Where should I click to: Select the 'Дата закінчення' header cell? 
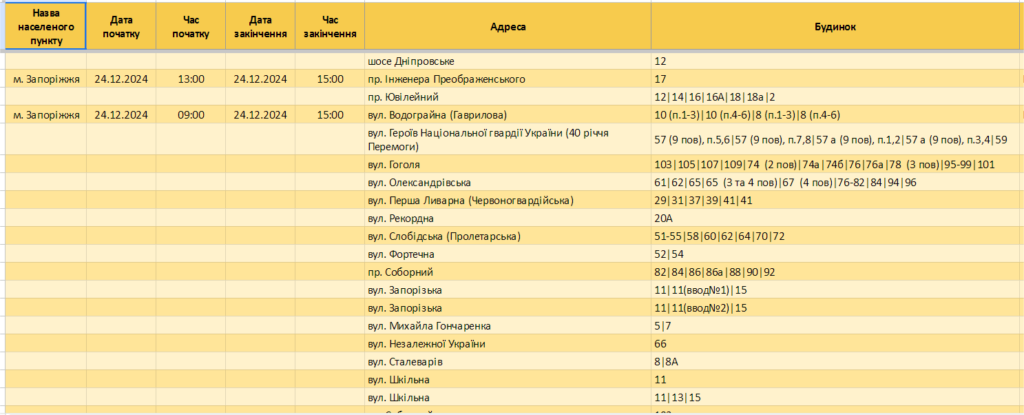[x=261, y=26]
